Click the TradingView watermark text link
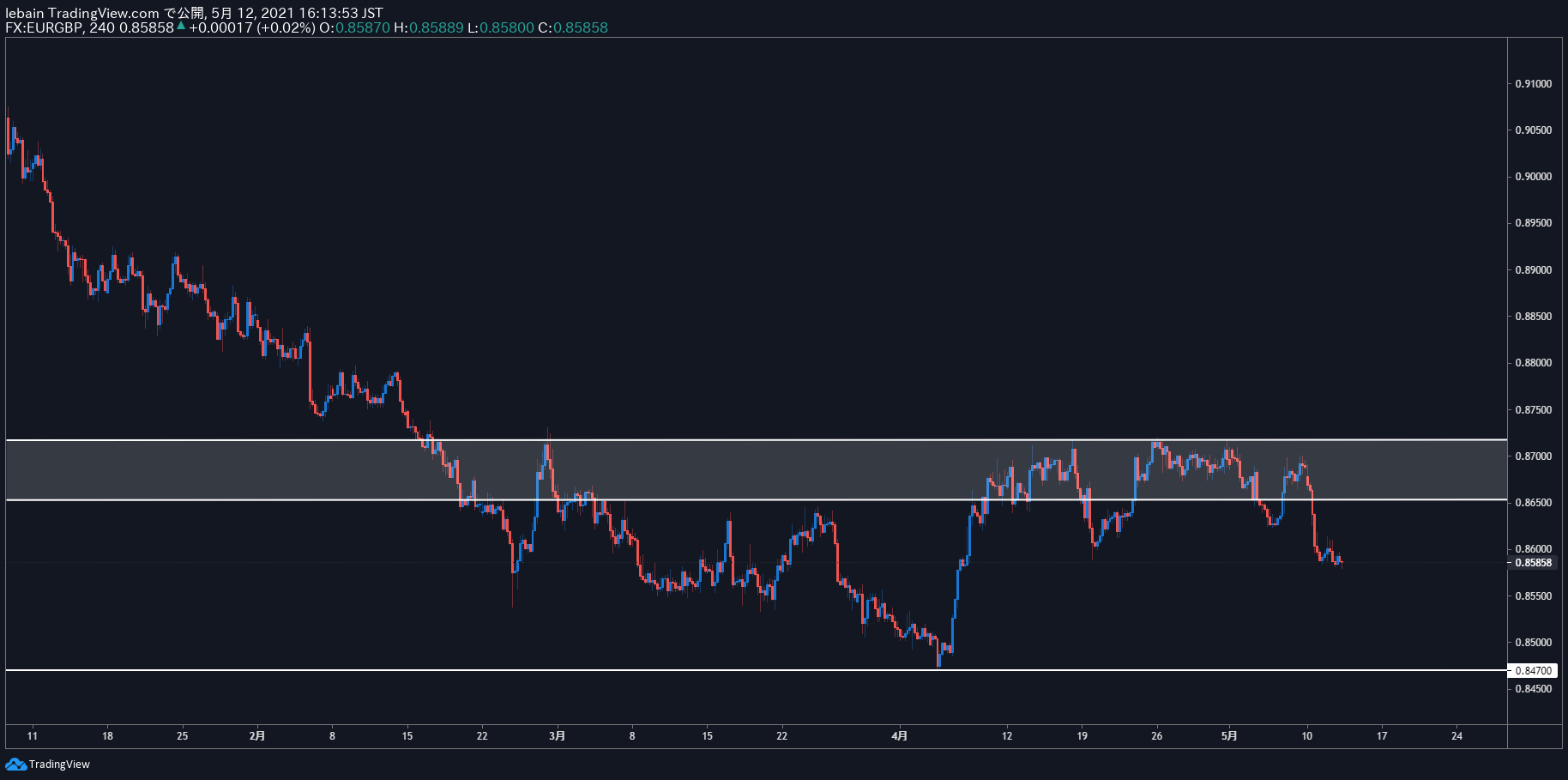Screen dimensions: 1568x780 click(x=59, y=764)
